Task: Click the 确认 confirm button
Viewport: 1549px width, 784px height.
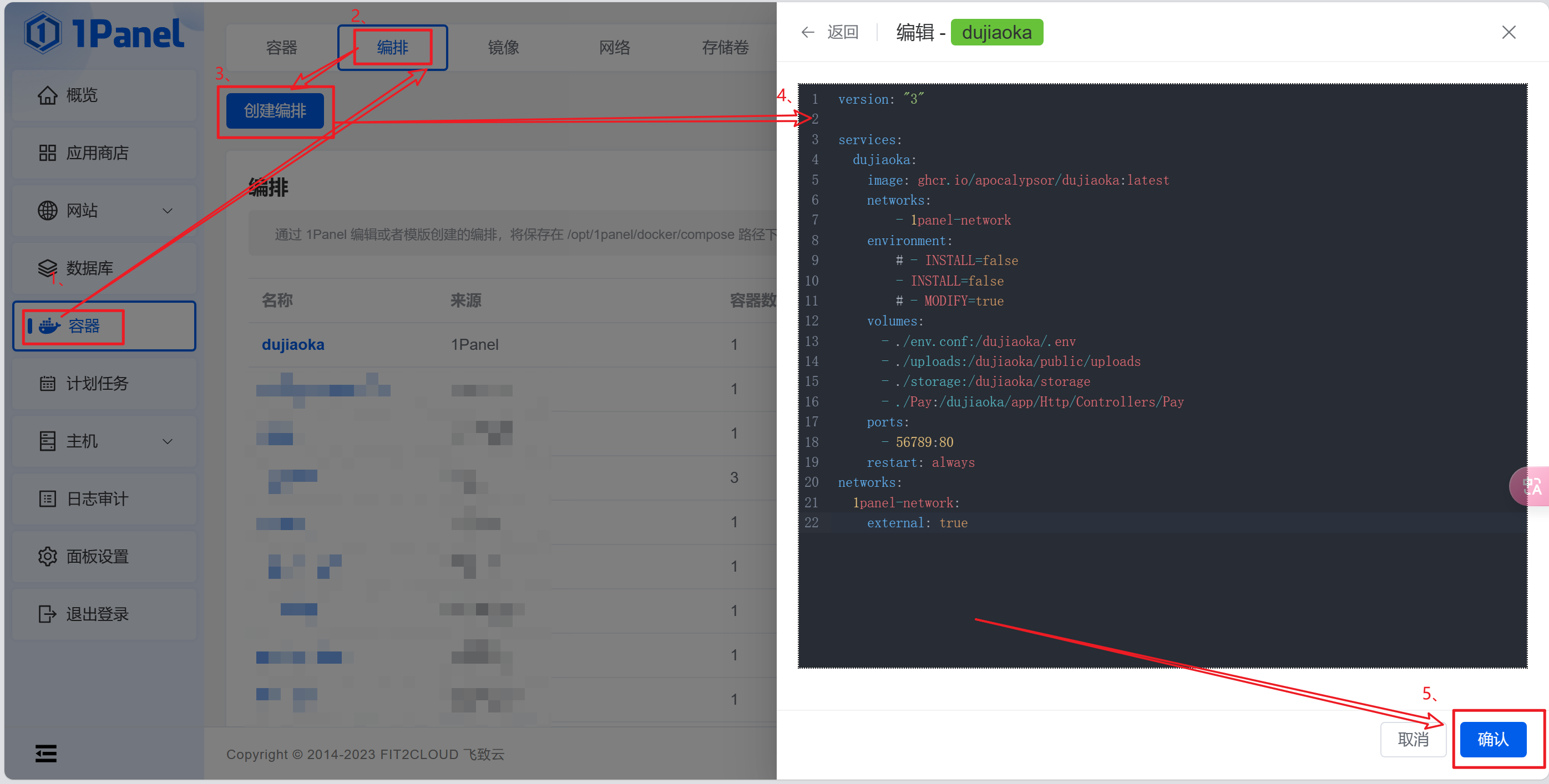Action: click(x=1492, y=739)
